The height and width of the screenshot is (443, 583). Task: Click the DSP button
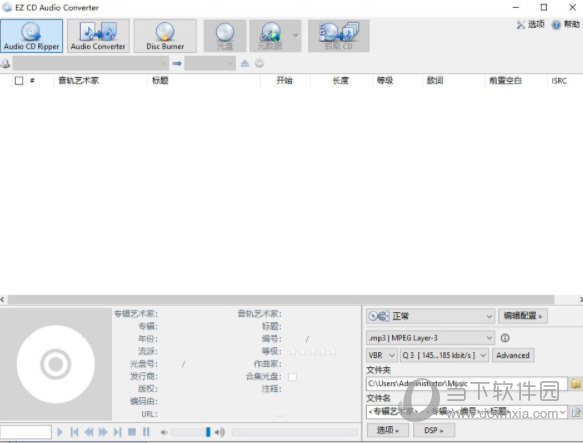pyautogui.click(x=434, y=430)
